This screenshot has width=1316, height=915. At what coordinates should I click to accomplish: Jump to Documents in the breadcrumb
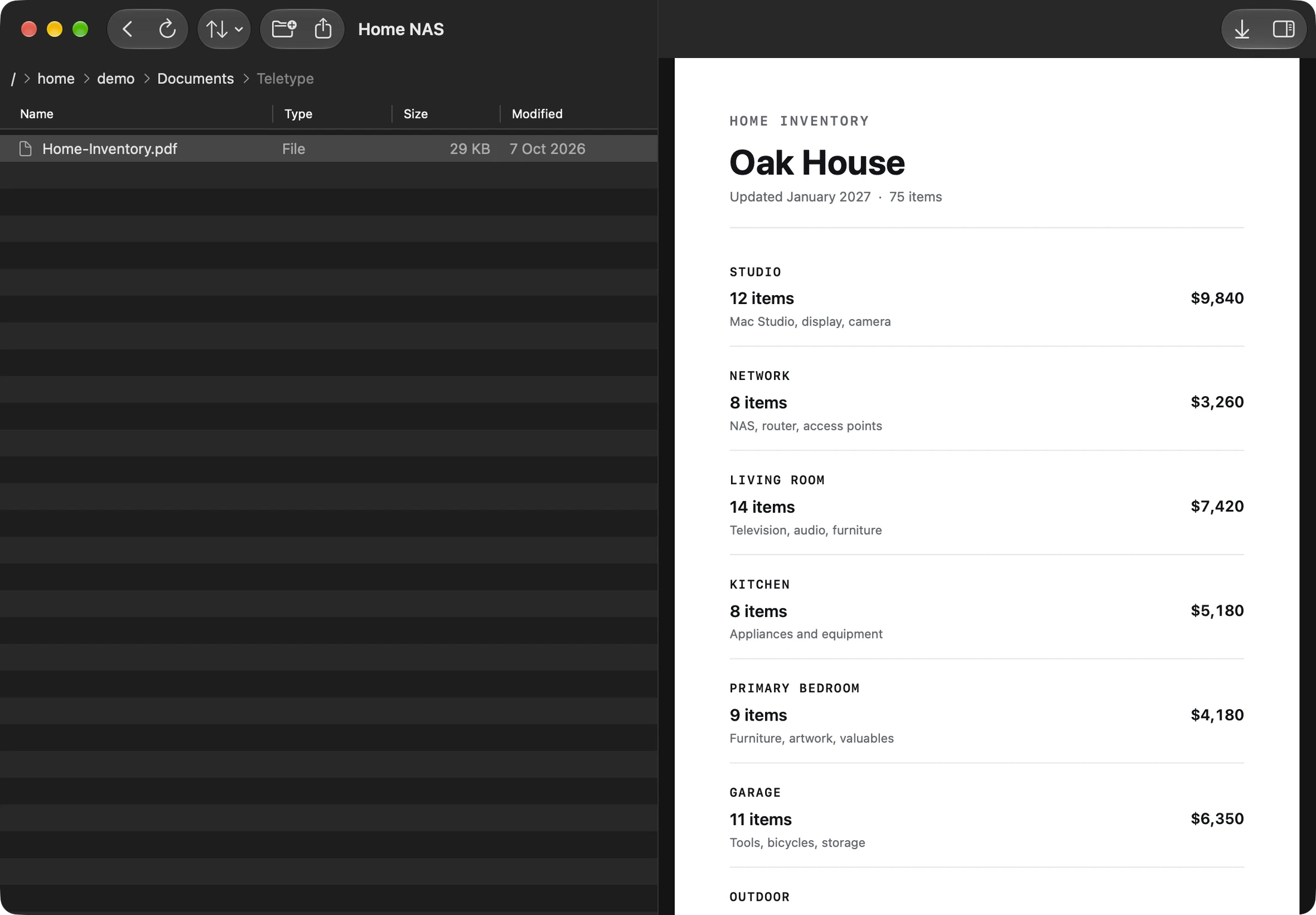pos(195,78)
